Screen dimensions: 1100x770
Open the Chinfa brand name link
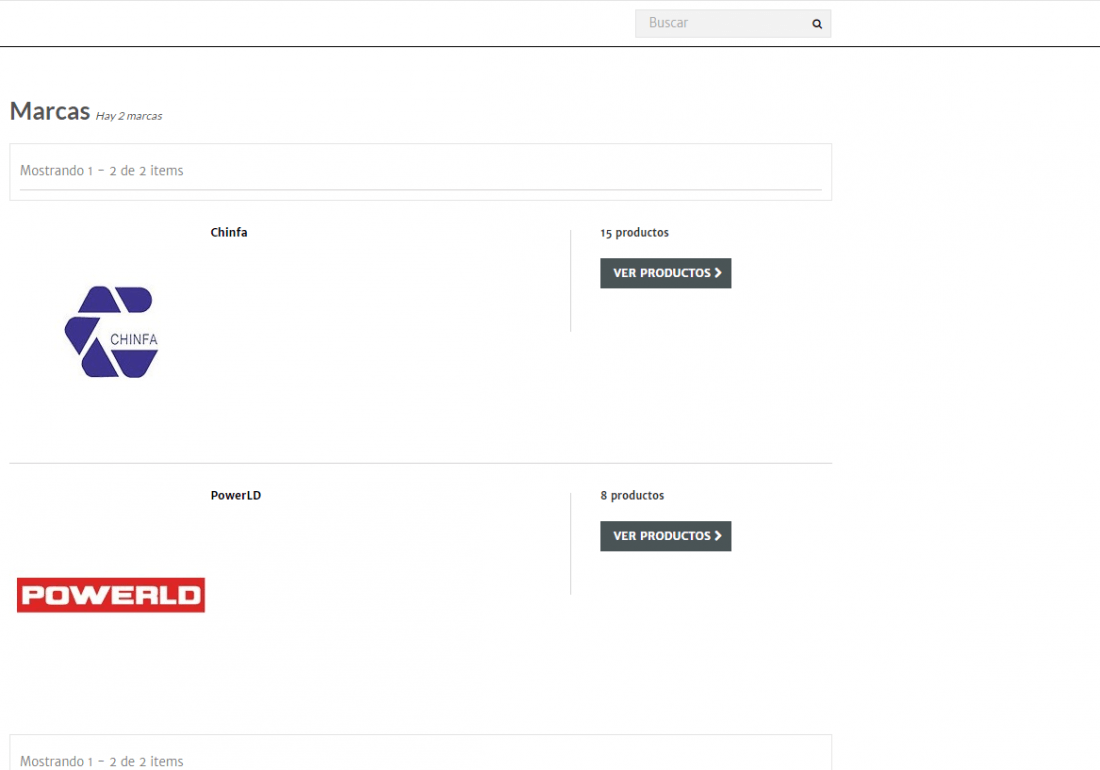229,232
